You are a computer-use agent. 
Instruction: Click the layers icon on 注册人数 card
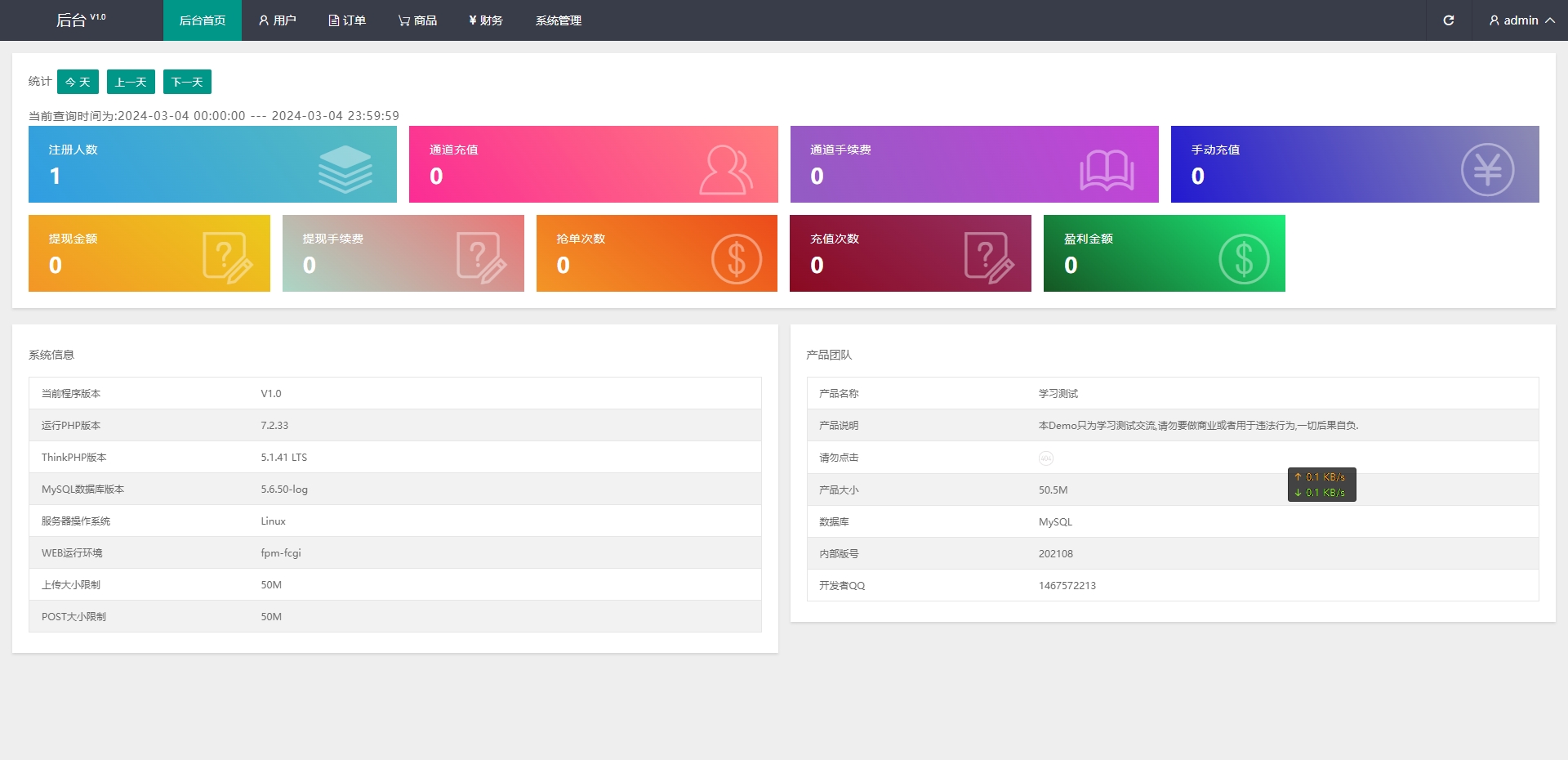[x=345, y=169]
